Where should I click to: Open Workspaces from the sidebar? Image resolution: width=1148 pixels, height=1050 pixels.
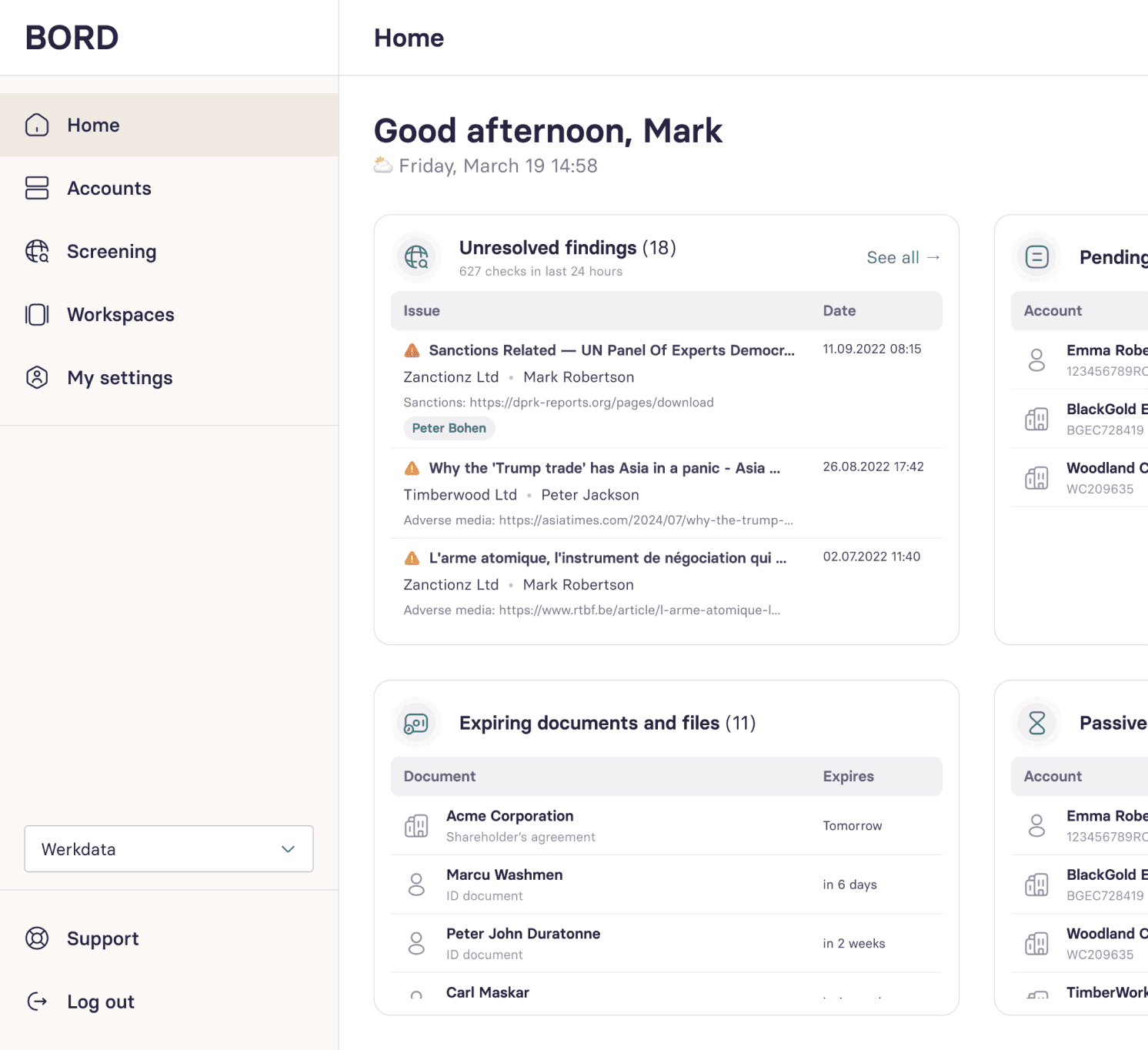tap(169, 314)
